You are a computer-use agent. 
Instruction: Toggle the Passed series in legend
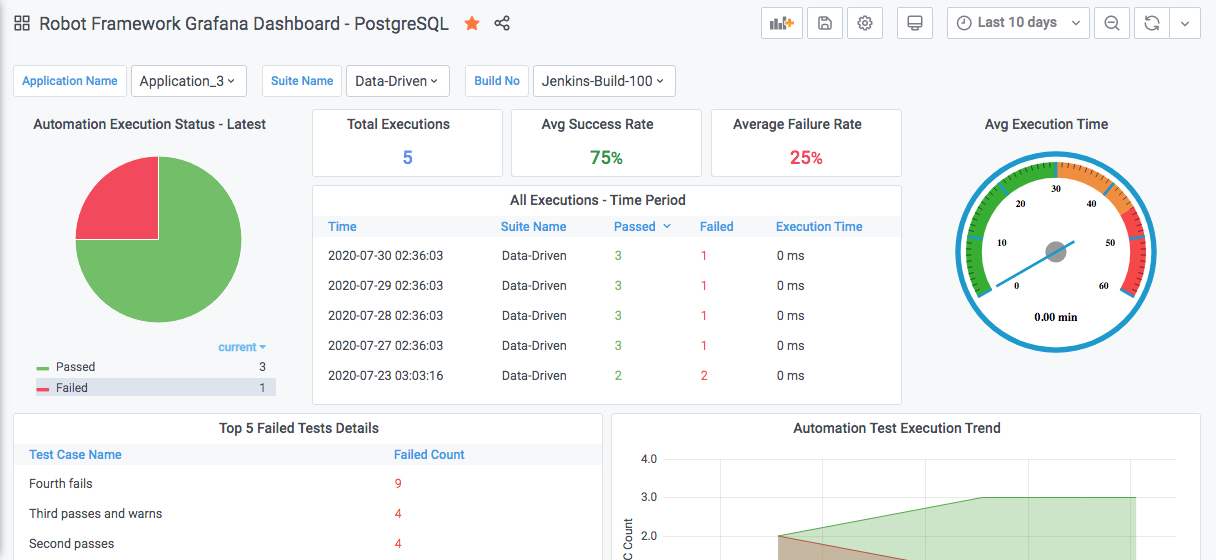(75, 367)
